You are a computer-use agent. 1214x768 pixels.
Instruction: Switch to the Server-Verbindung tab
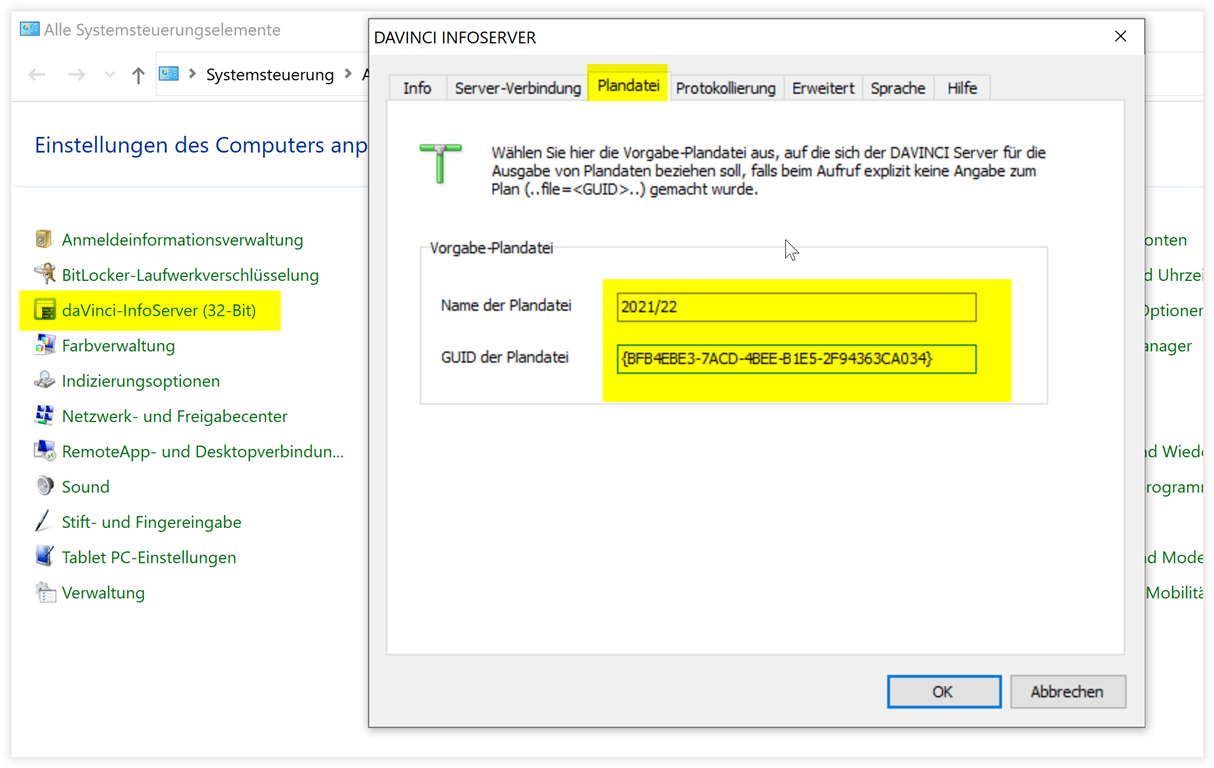517,88
